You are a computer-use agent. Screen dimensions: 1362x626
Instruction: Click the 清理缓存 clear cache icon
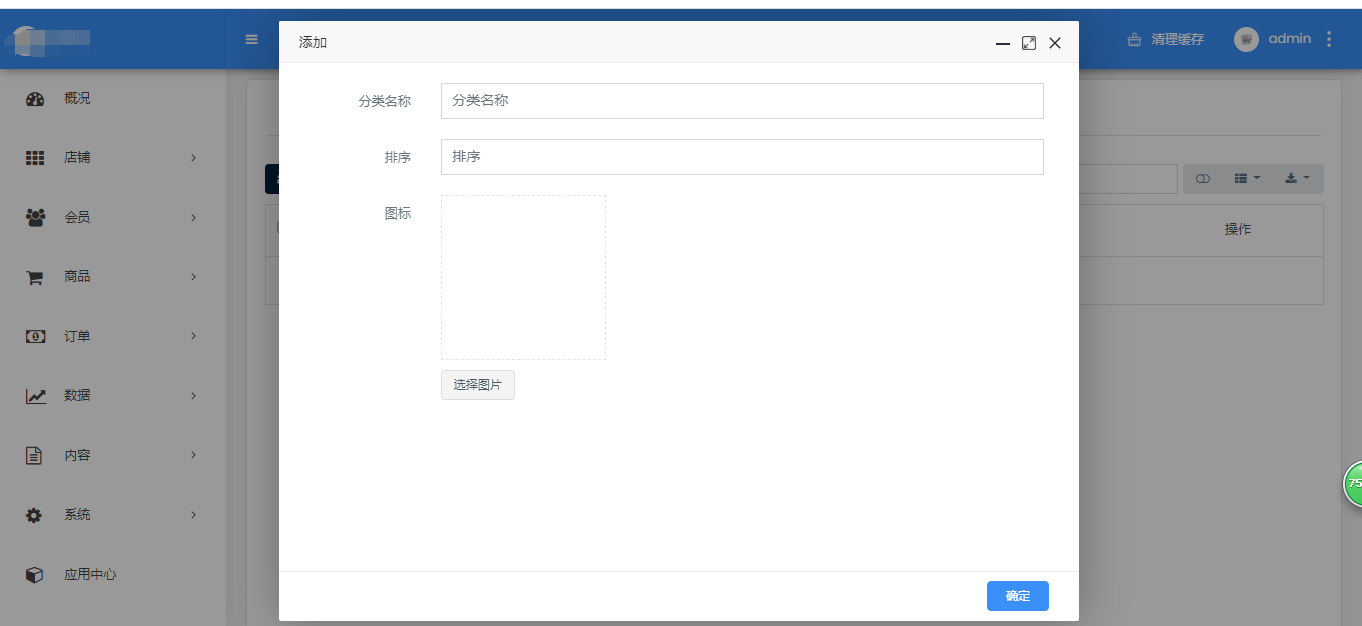click(x=1134, y=40)
